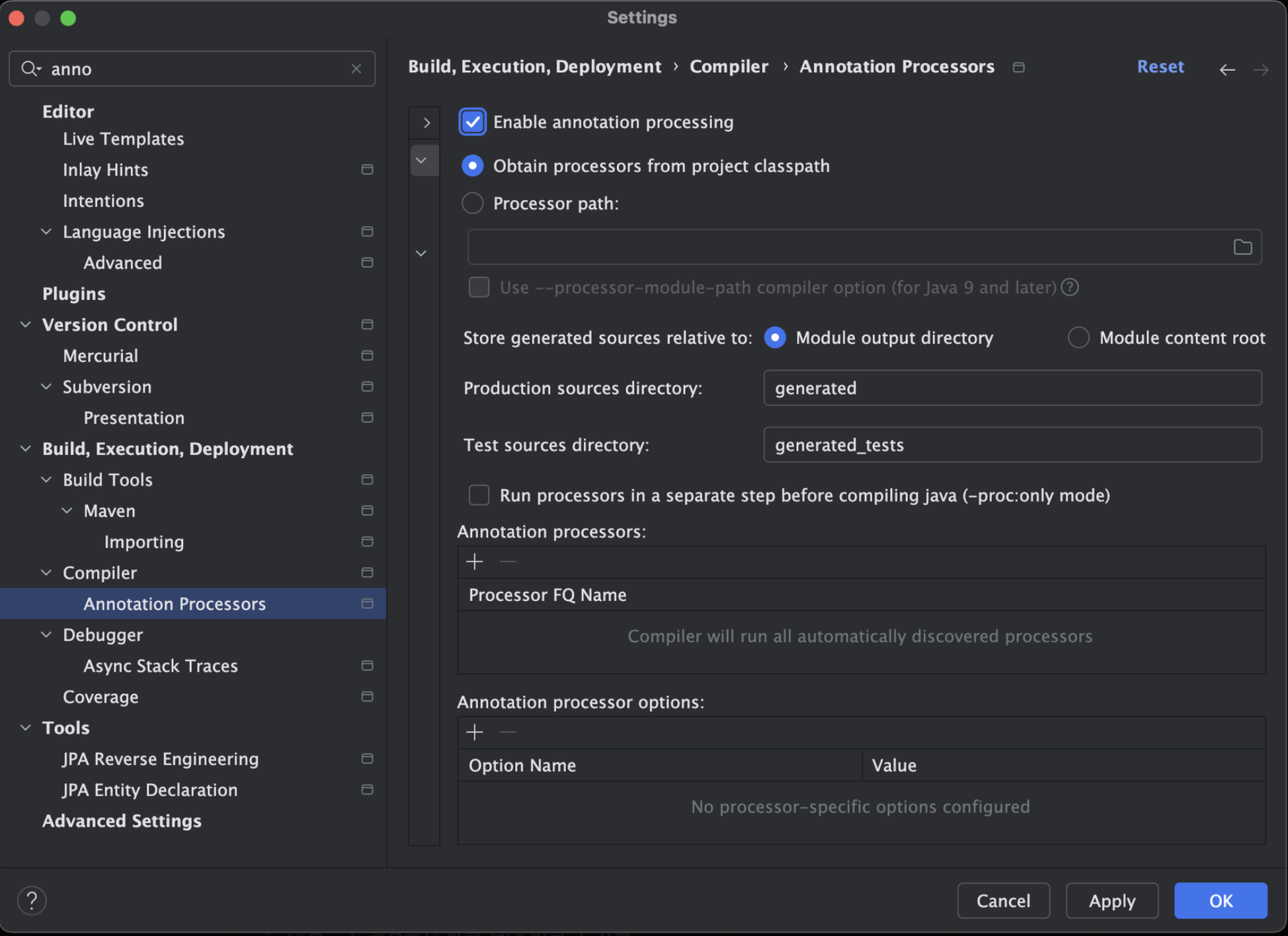Collapse the Maven tree node
This screenshot has height=936, width=1288.
click(x=67, y=510)
